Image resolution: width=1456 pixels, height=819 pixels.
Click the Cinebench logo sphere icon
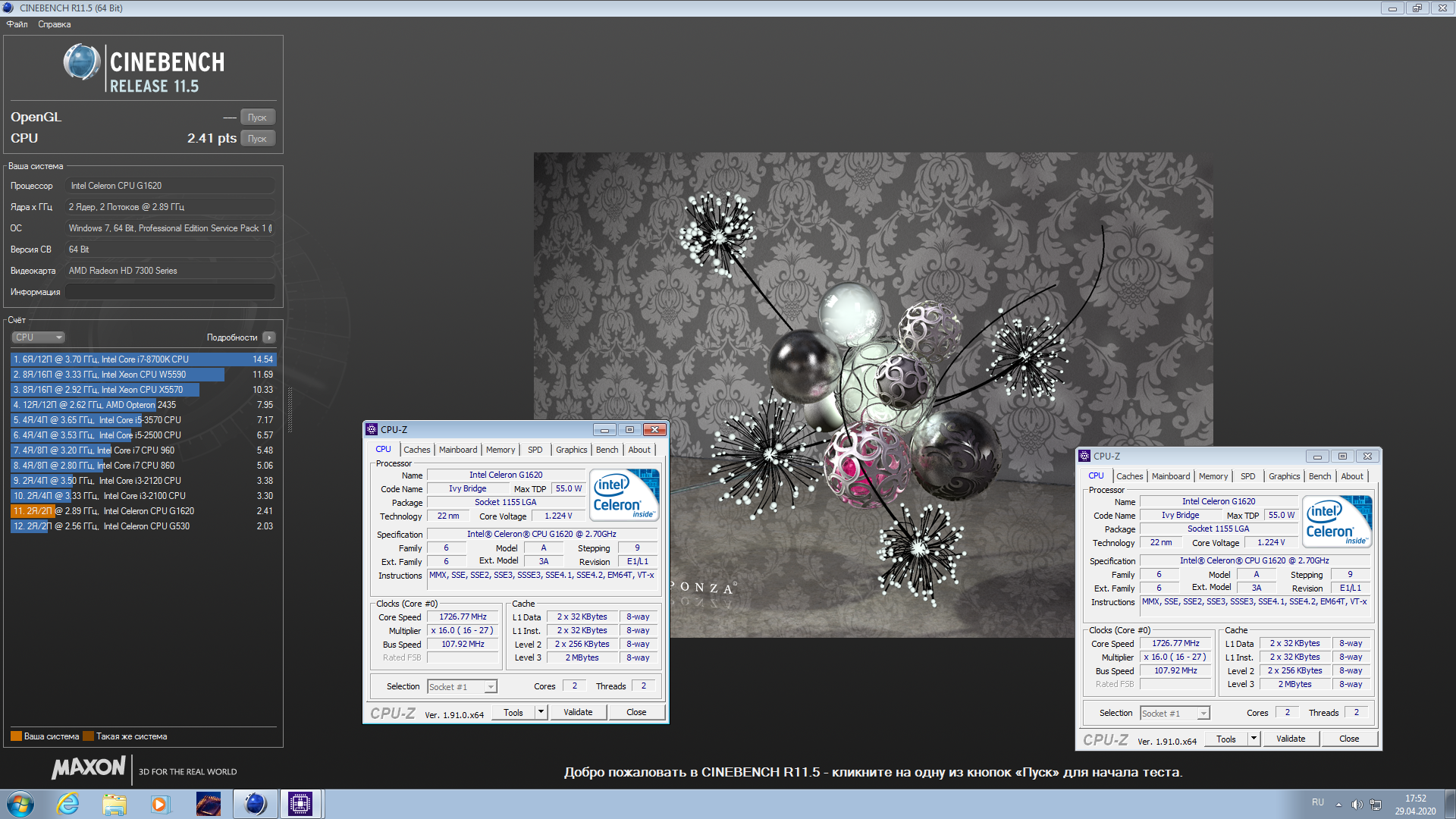coord(81,62)
